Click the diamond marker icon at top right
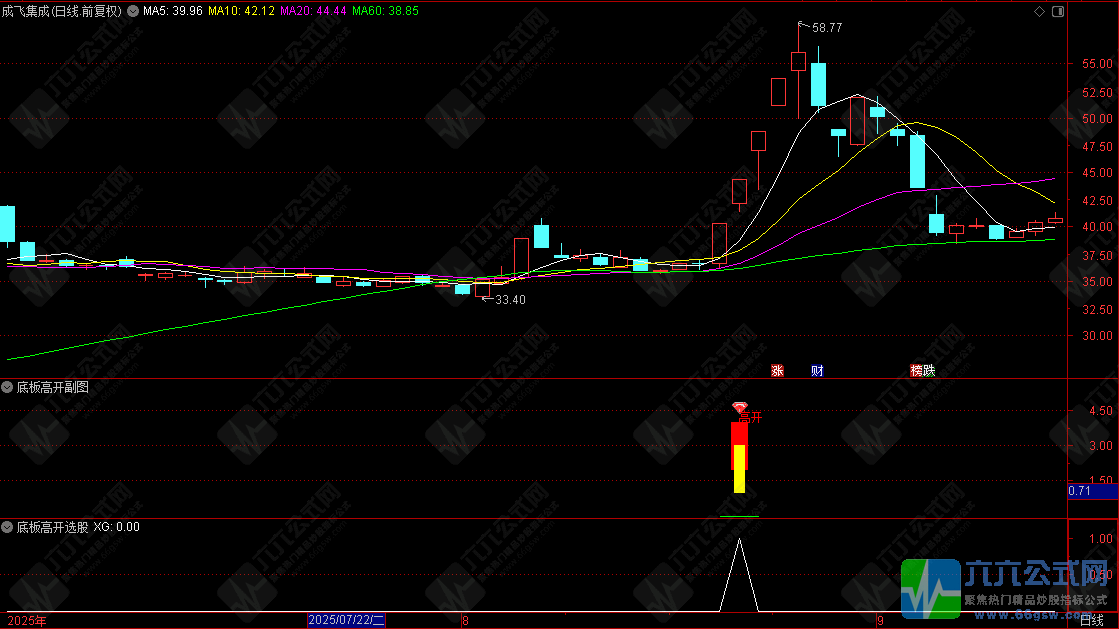The width and height of the screenshot is (1119, 629). click(x=1039, y=11)
